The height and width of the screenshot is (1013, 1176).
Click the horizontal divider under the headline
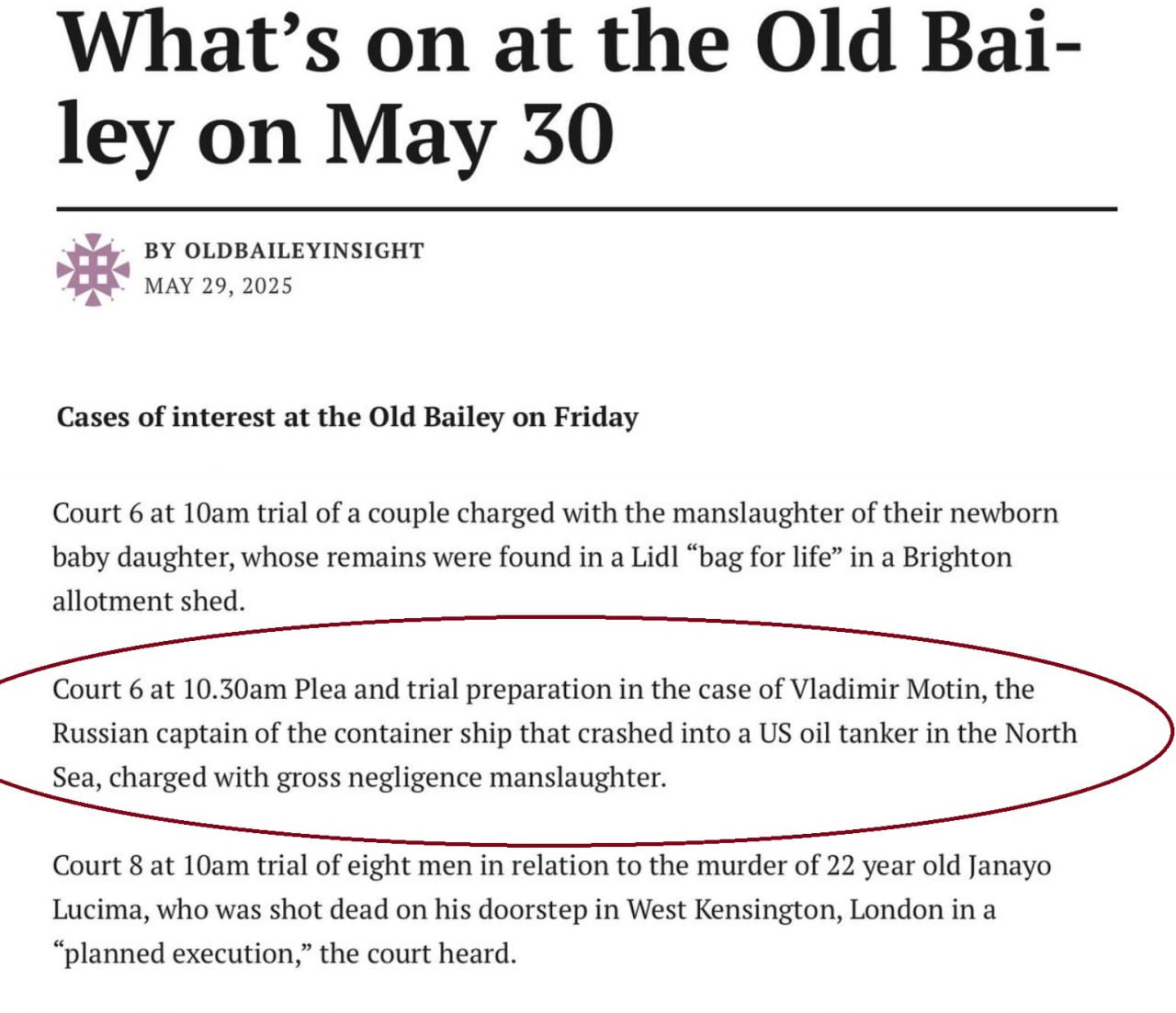pos(586,209)
